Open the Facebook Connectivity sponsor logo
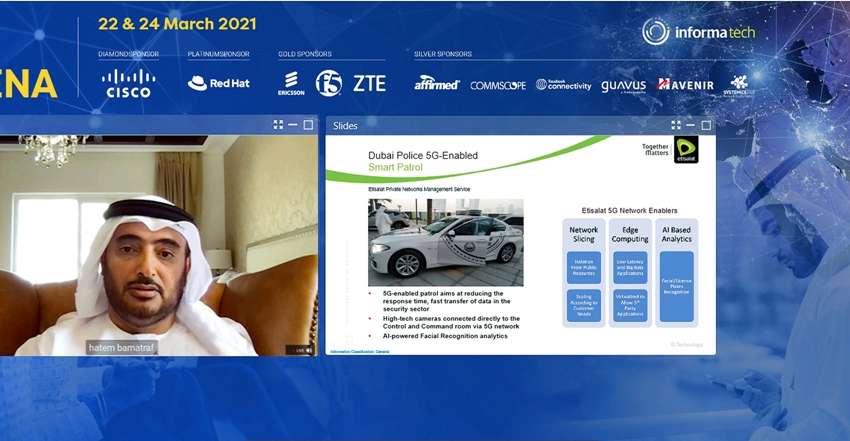 click(563, 85)
